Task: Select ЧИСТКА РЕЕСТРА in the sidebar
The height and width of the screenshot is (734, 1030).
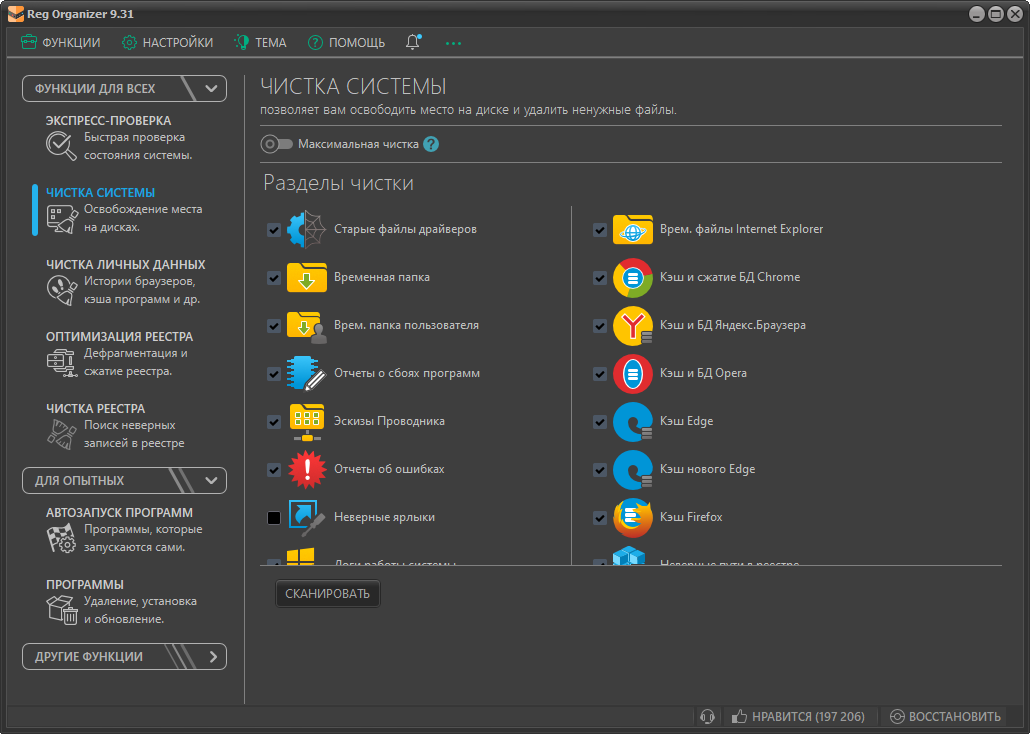Action: click(96, 409)
